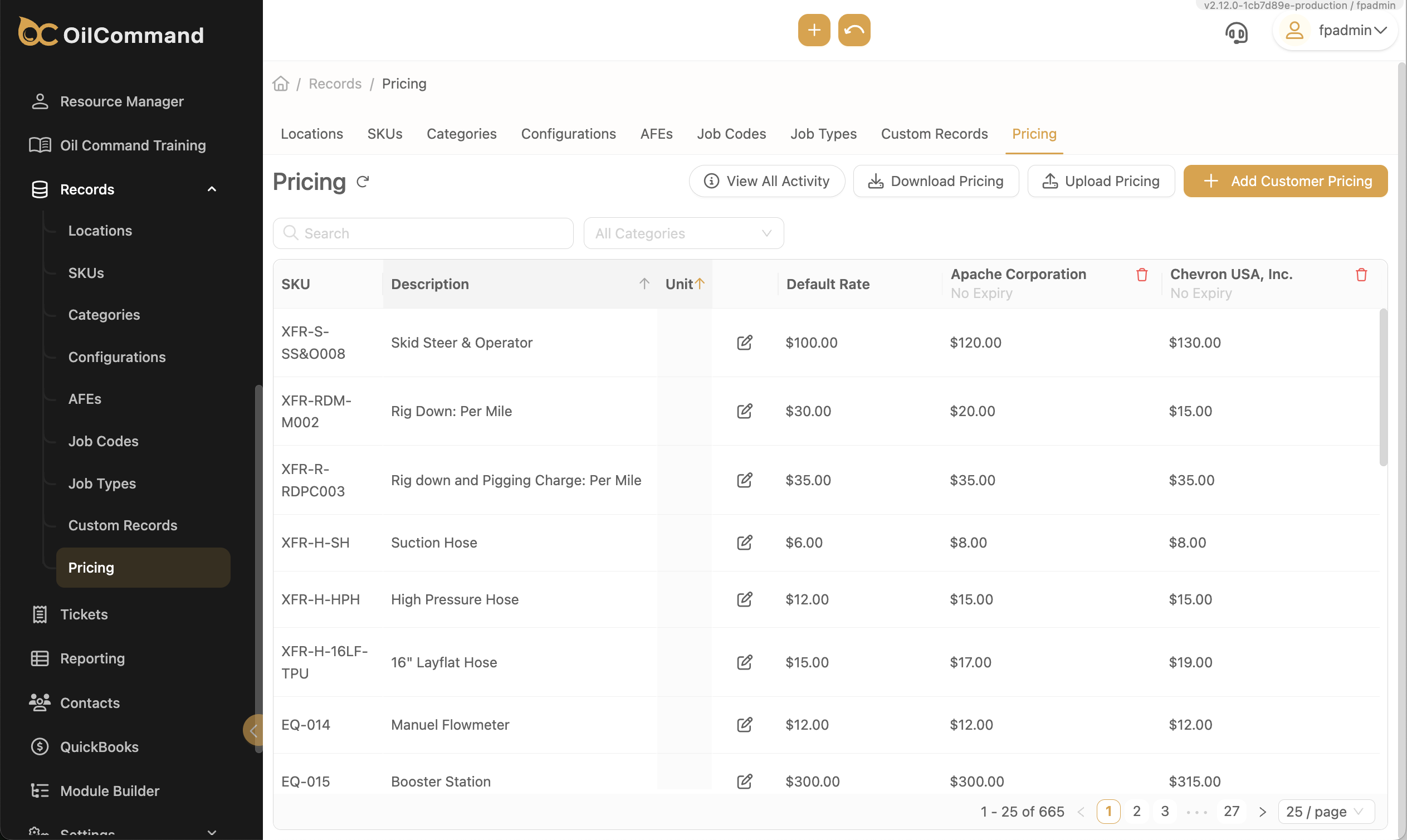Screen dimensions: 1407x840
Task: Open the support headset icon
Action: tap(1236, 32)
